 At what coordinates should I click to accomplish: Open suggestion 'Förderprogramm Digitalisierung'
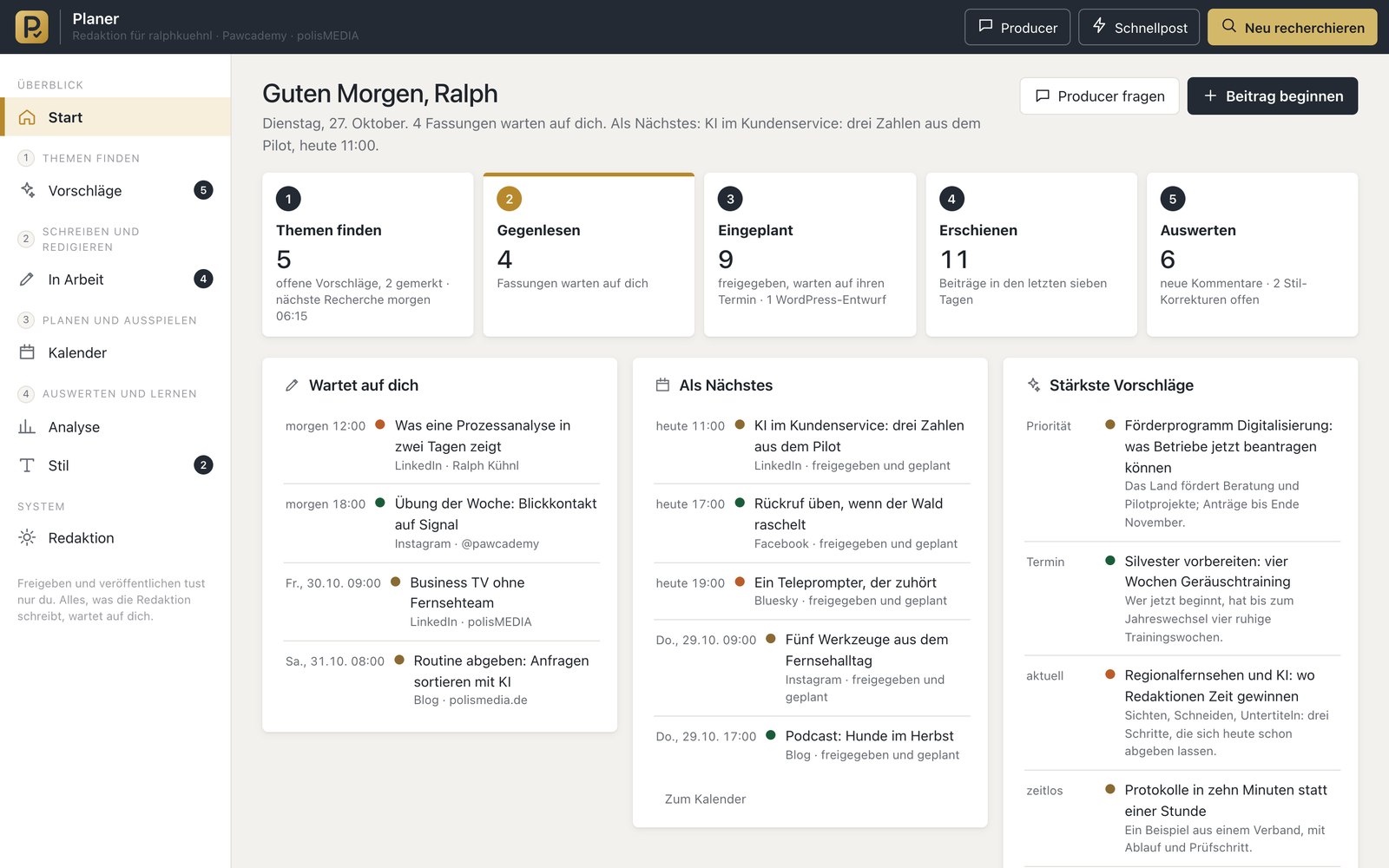pos(1182,473)
